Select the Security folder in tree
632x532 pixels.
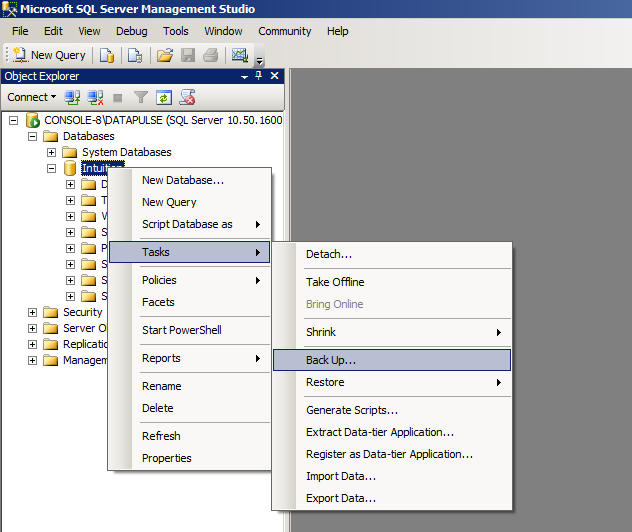pyautogui.click(x=82, y=312)
